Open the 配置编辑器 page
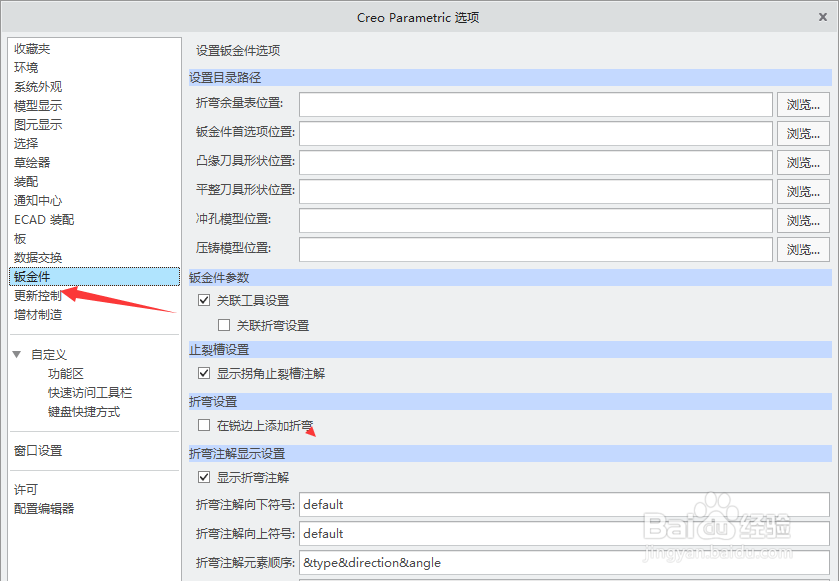This screenshot has height=581, width=839. click(x=44, y=508)
